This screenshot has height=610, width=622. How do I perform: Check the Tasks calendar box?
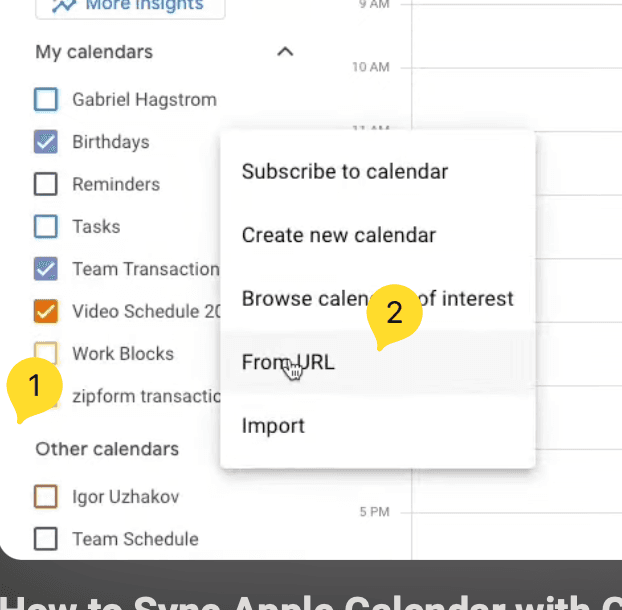46,226
